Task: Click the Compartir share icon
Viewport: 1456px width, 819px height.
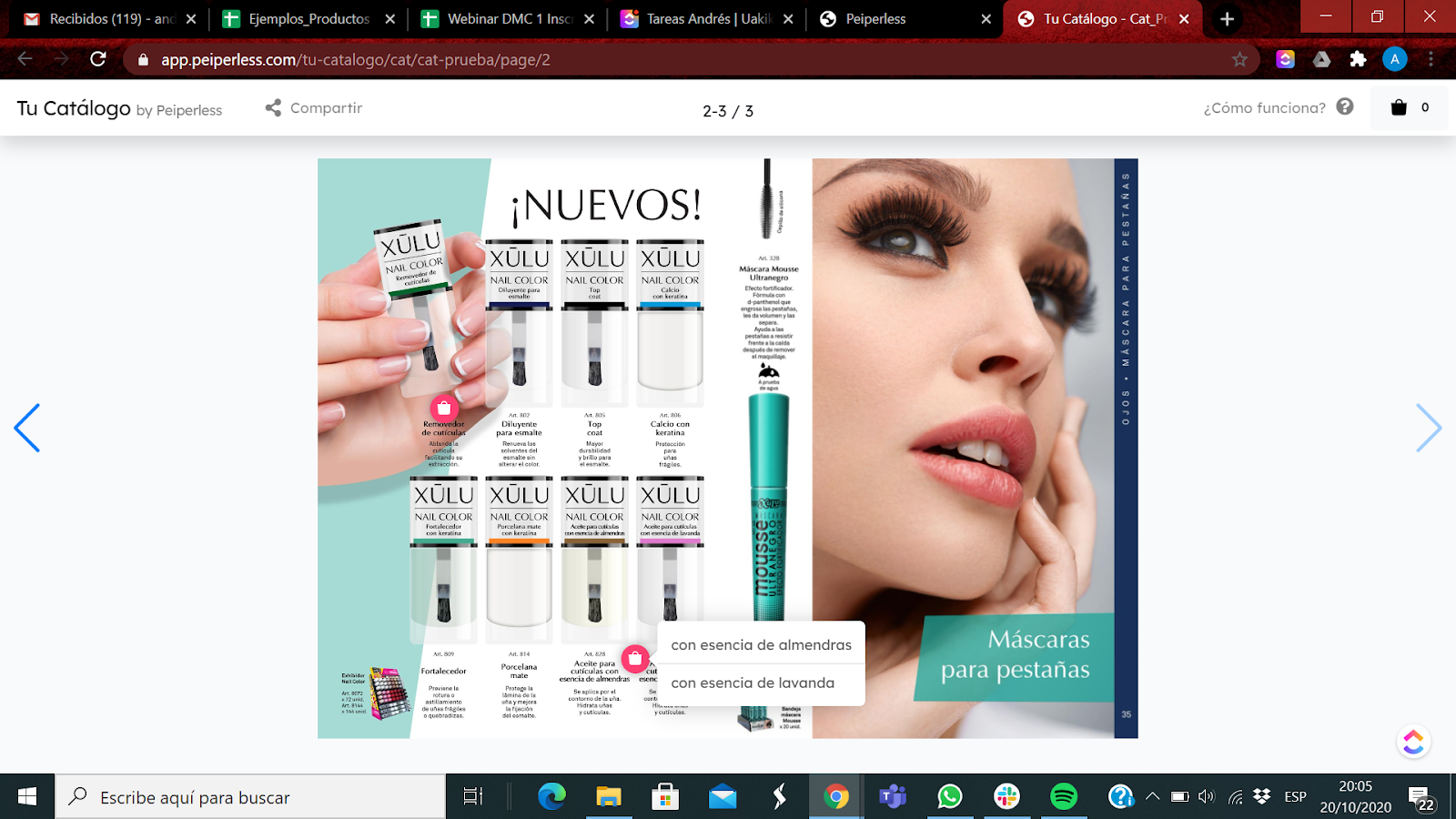Action: coord(273,107)
